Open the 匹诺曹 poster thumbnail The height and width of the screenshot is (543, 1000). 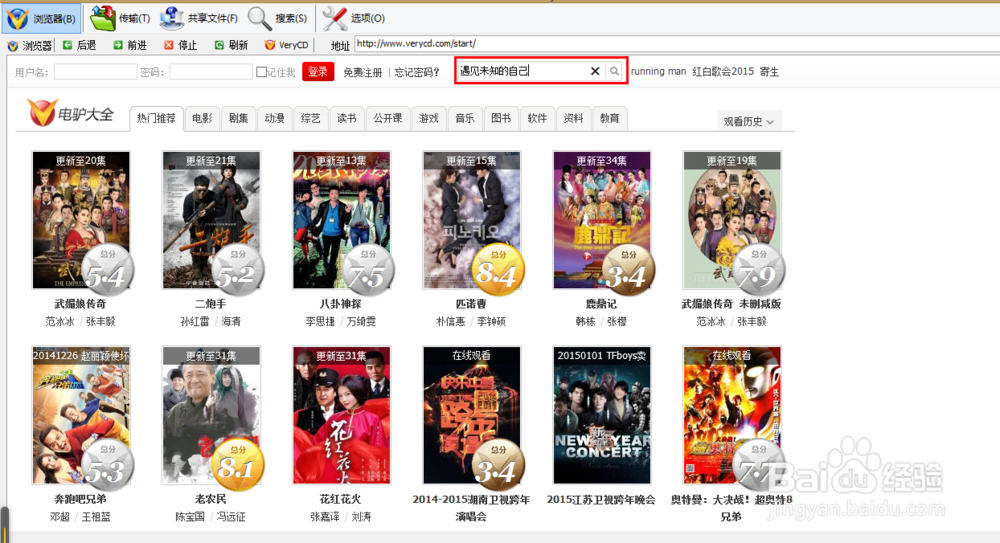(x=471, y=220)
